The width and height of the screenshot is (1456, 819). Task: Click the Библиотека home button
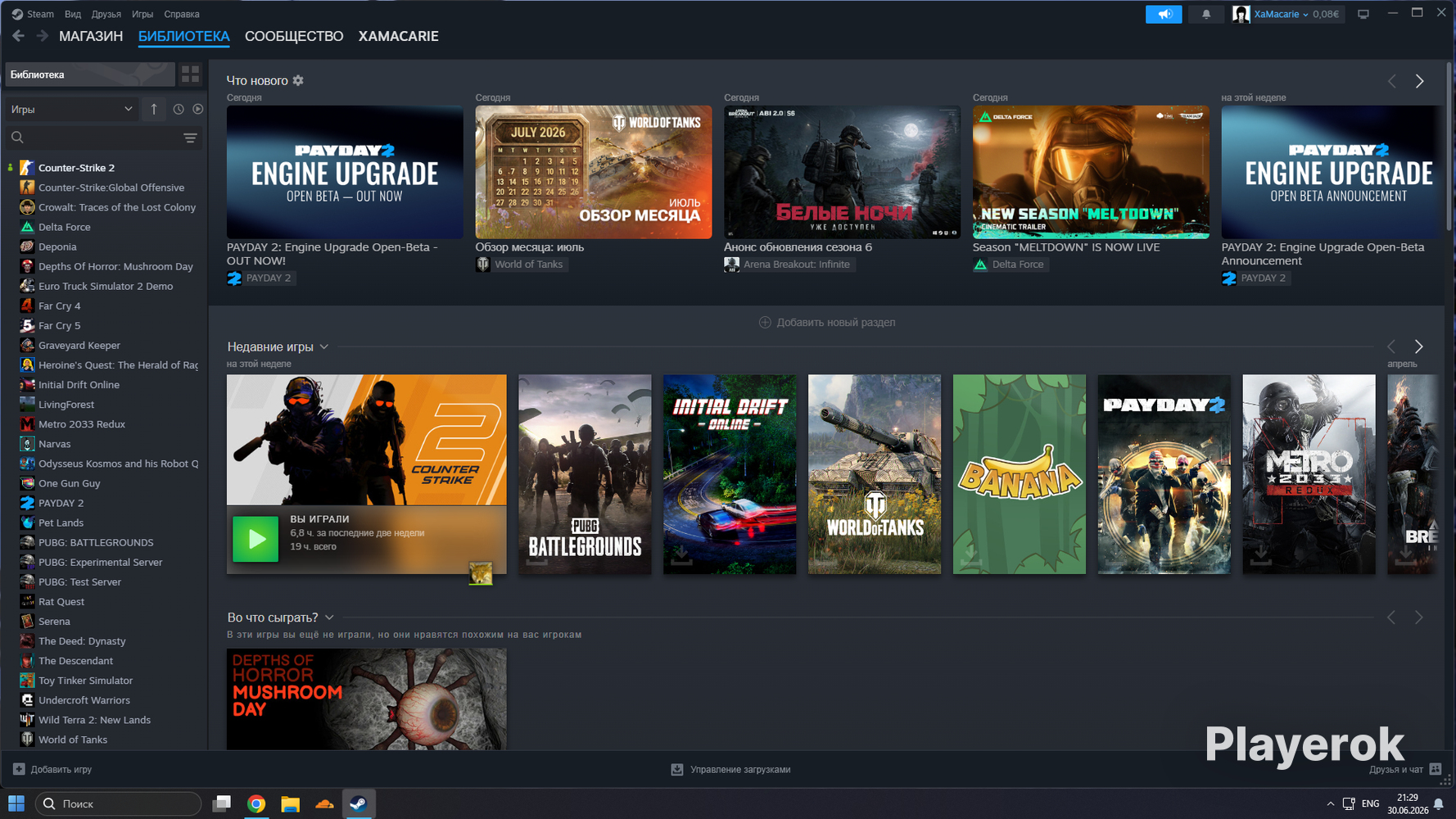(89, 75)
